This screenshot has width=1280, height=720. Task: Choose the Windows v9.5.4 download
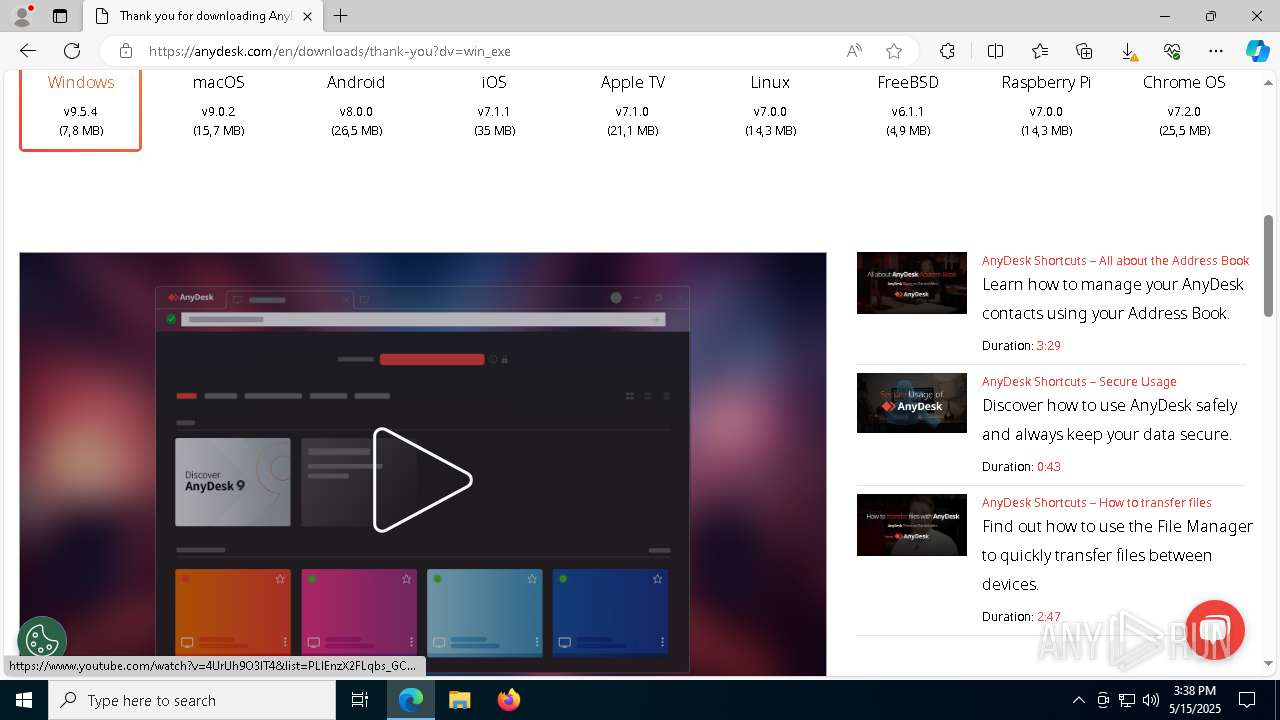[80, 105]
